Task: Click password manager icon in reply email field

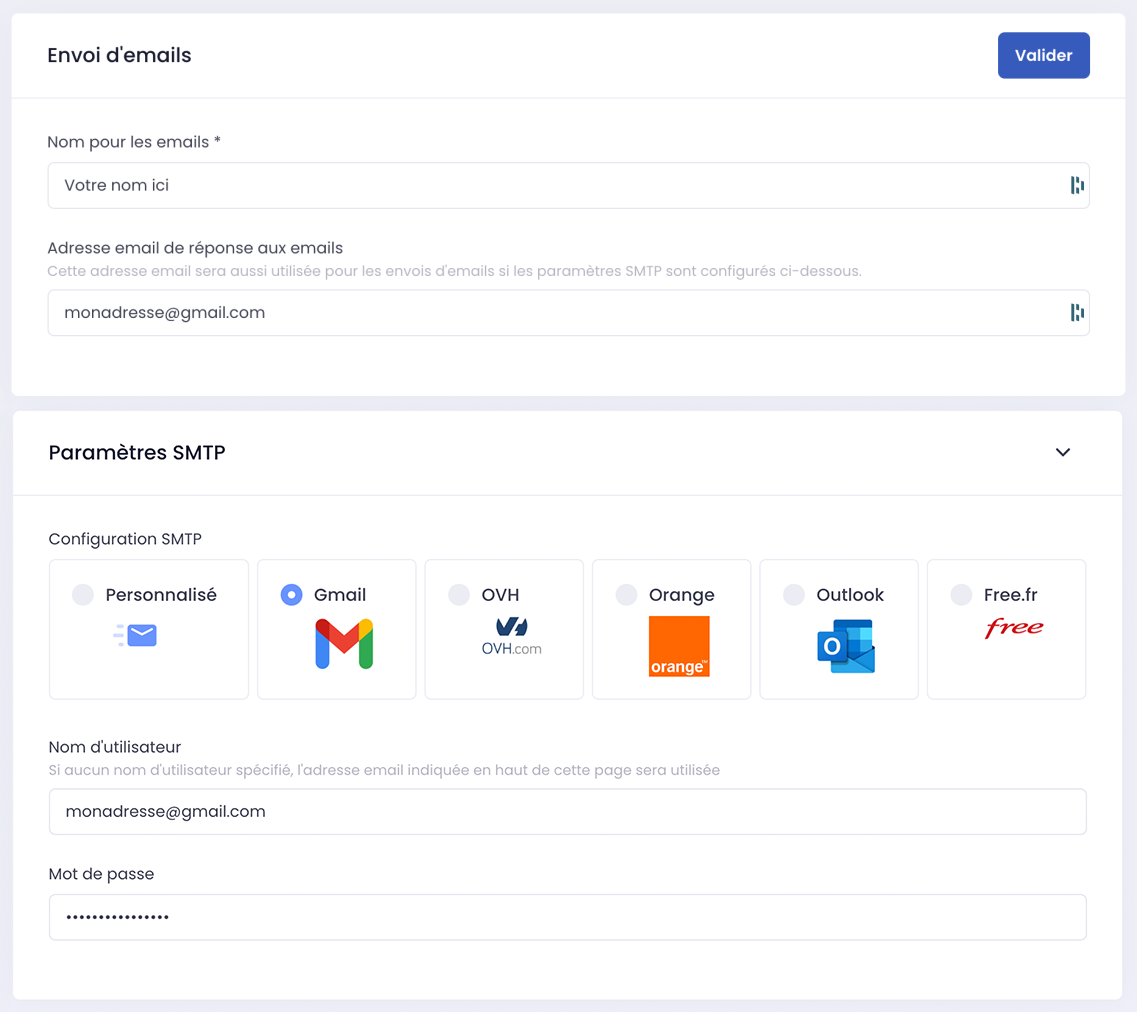Action: (x=1077, y=313)
